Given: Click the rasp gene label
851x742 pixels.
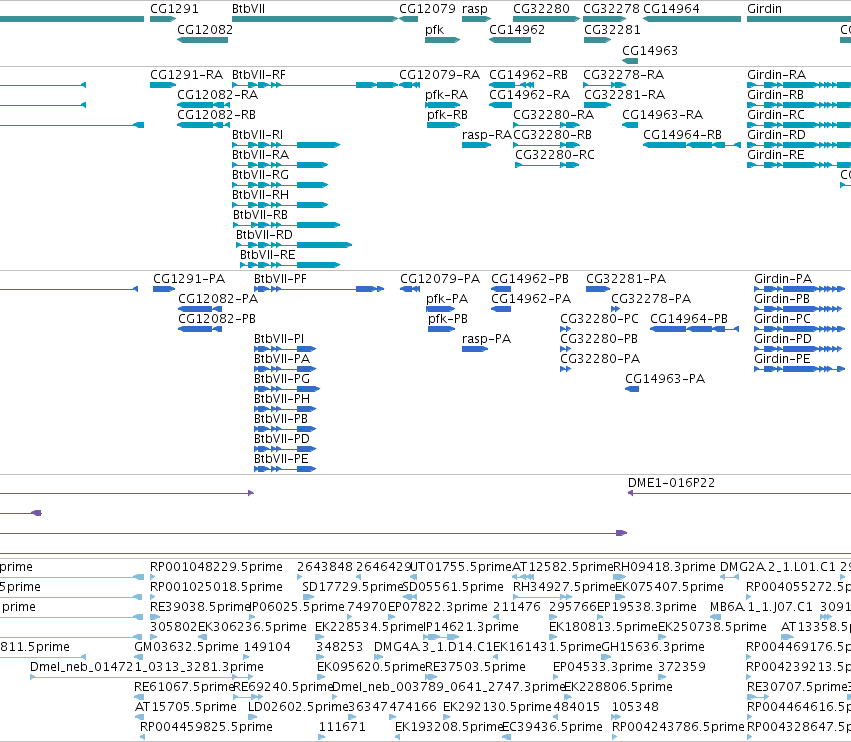Looking at the screenshot, I should coord(475,9).
